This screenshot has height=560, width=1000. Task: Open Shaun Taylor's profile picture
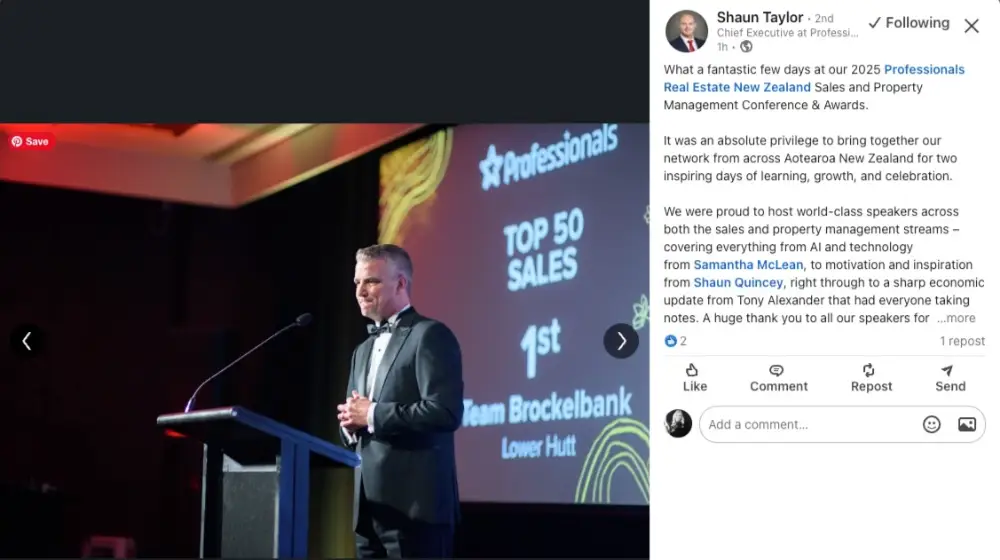[687, 31]
